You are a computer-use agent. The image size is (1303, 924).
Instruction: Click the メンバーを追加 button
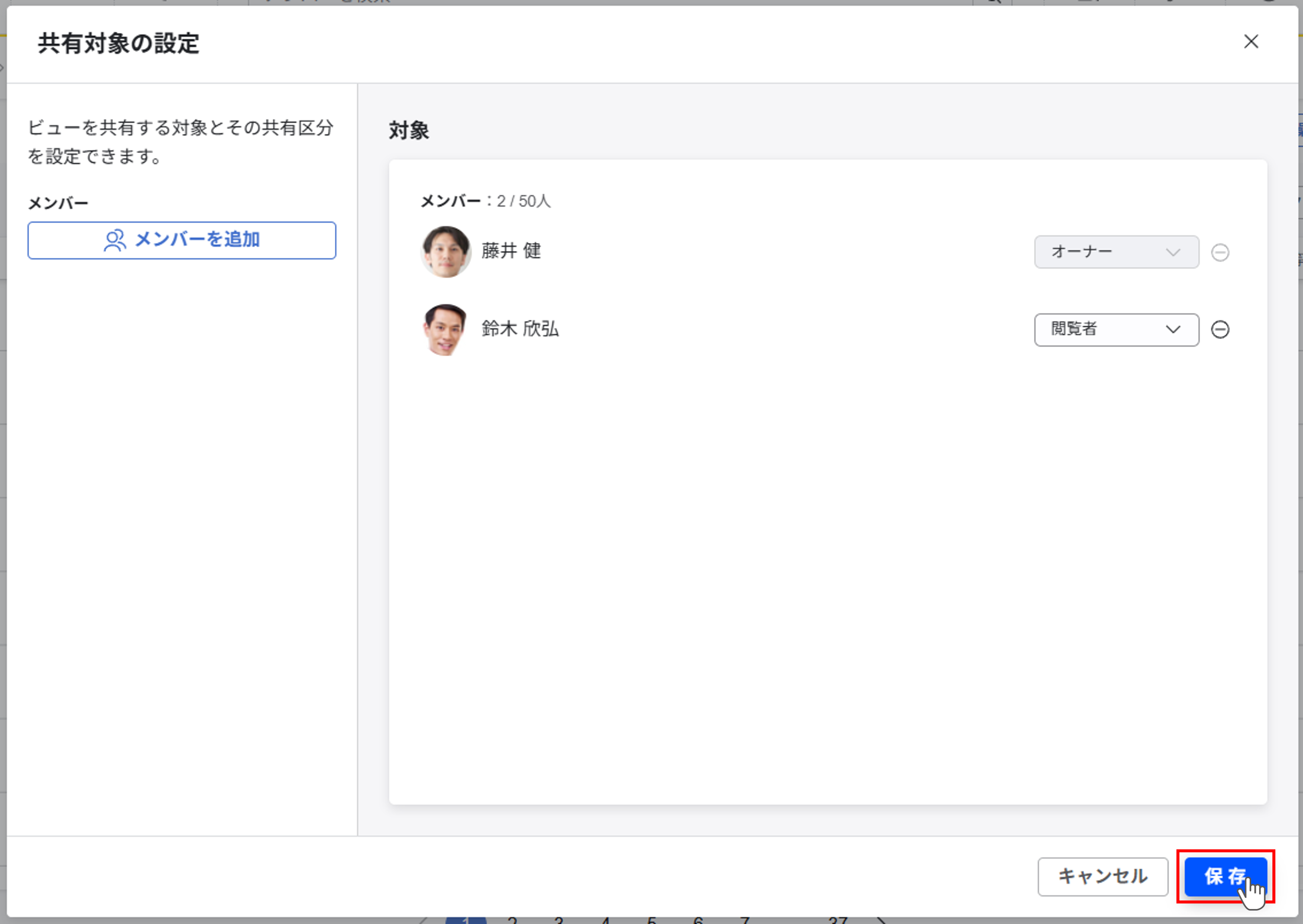tap(181, 240)
